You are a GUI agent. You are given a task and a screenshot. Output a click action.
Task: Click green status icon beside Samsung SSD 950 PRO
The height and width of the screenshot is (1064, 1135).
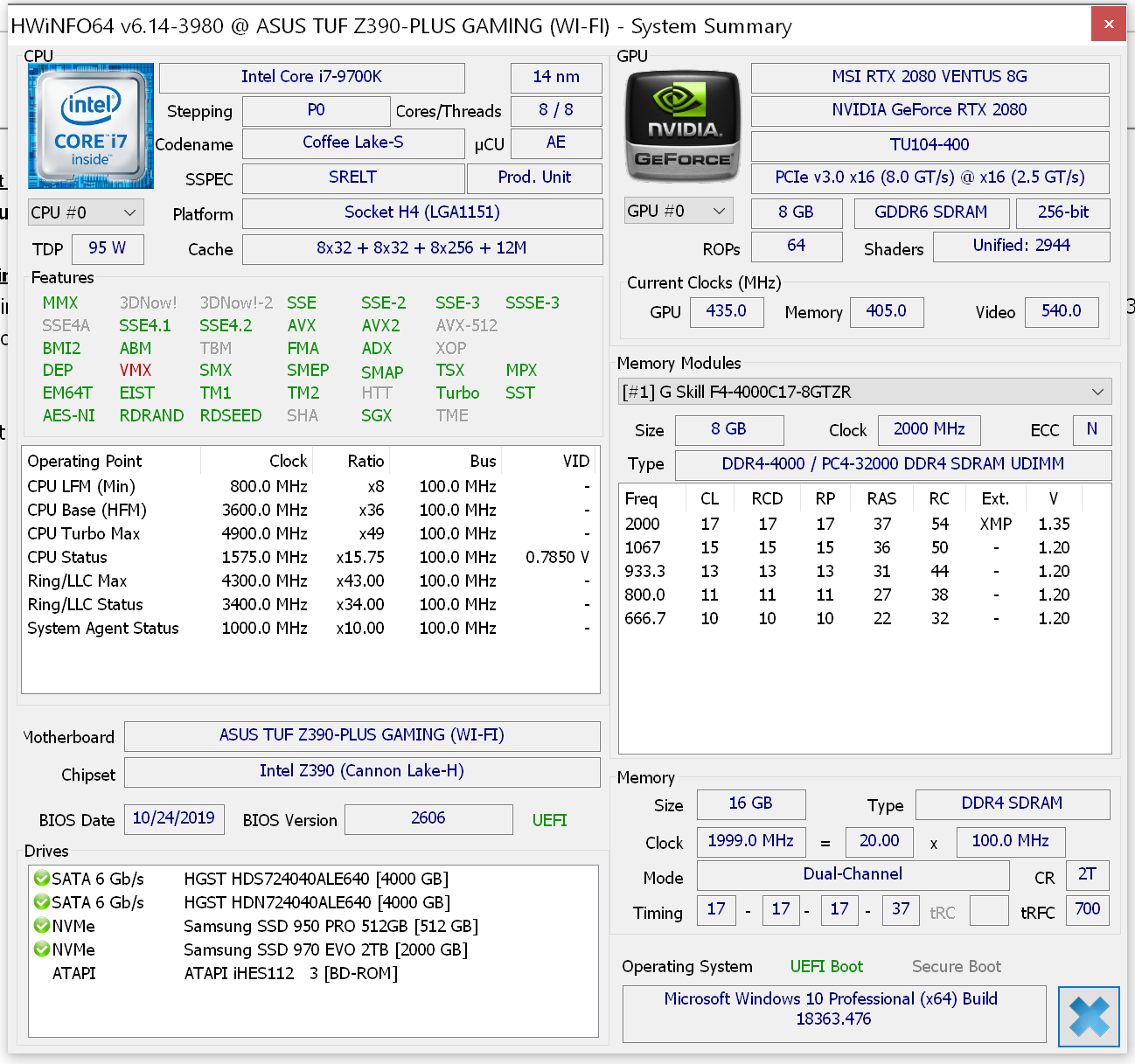[41, 926]
